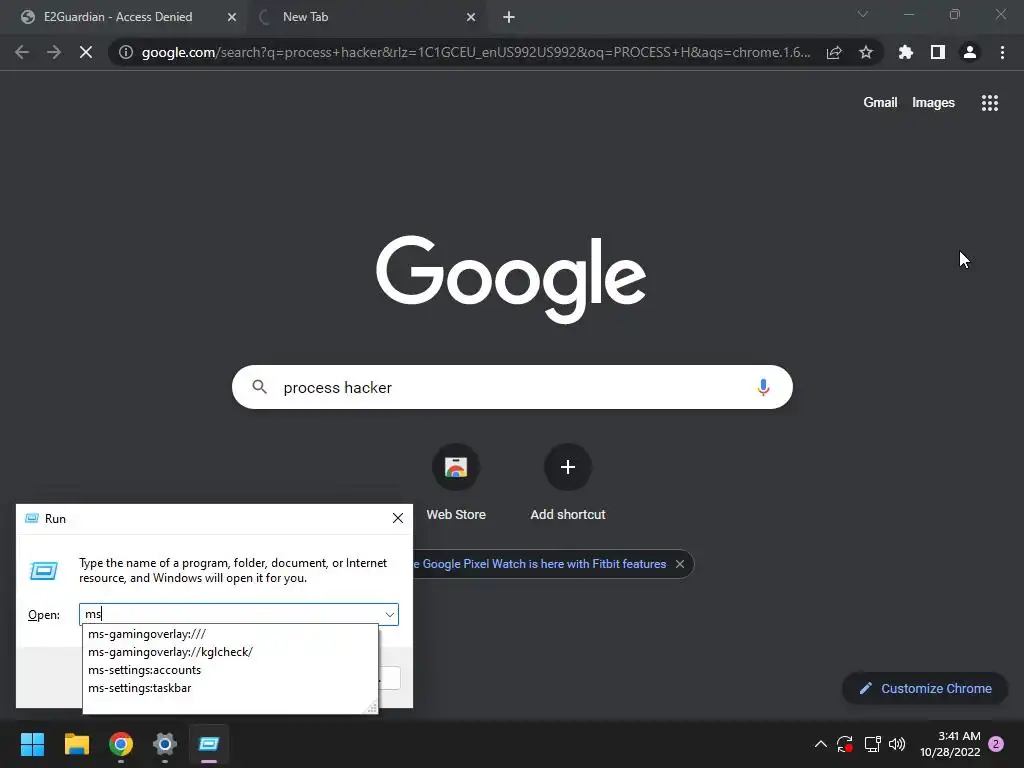Share this page icon in address bar
The height and width of the screenshot is (768, 1024).
(x=834, y=52)
